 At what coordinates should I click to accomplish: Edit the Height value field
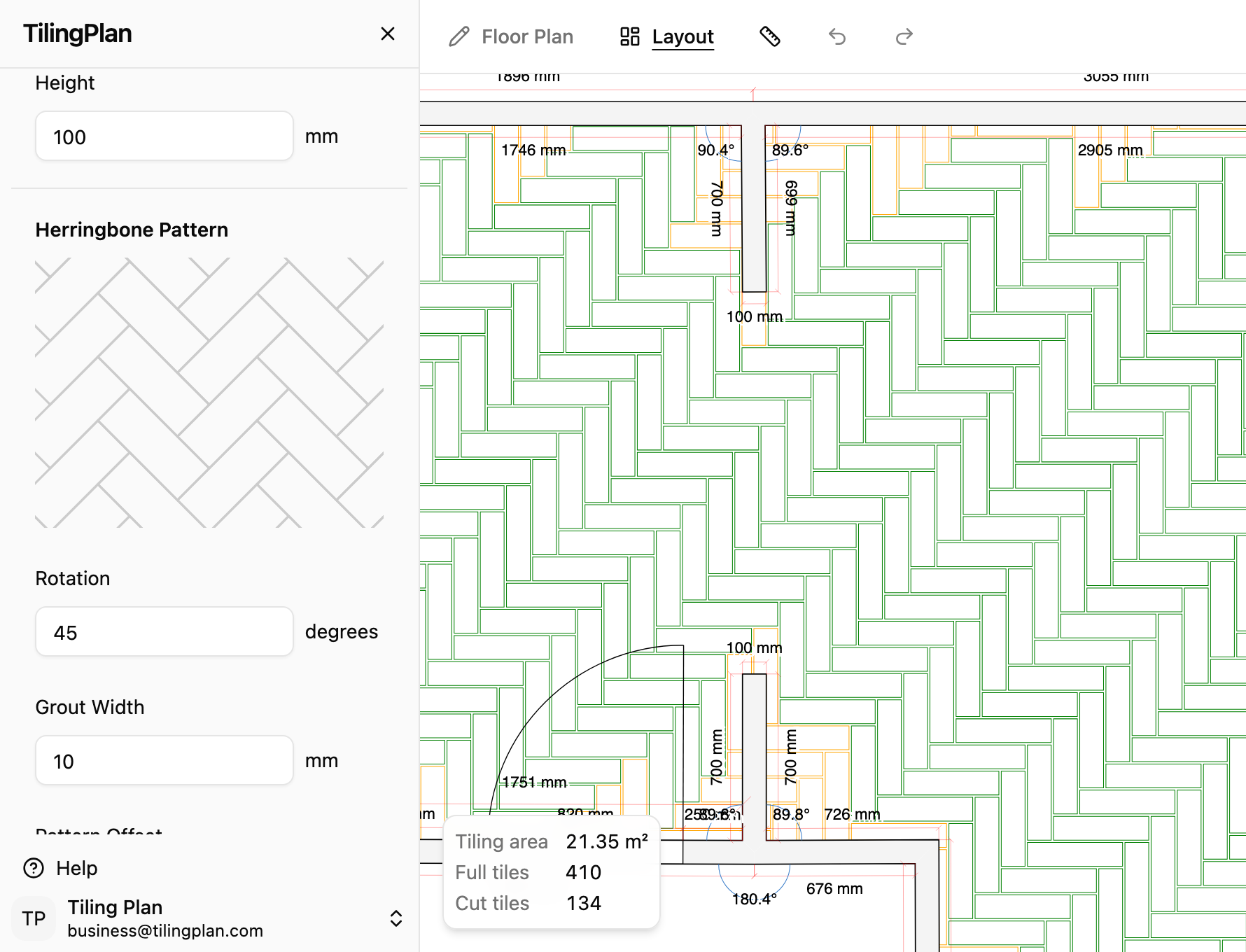[164, 136]
